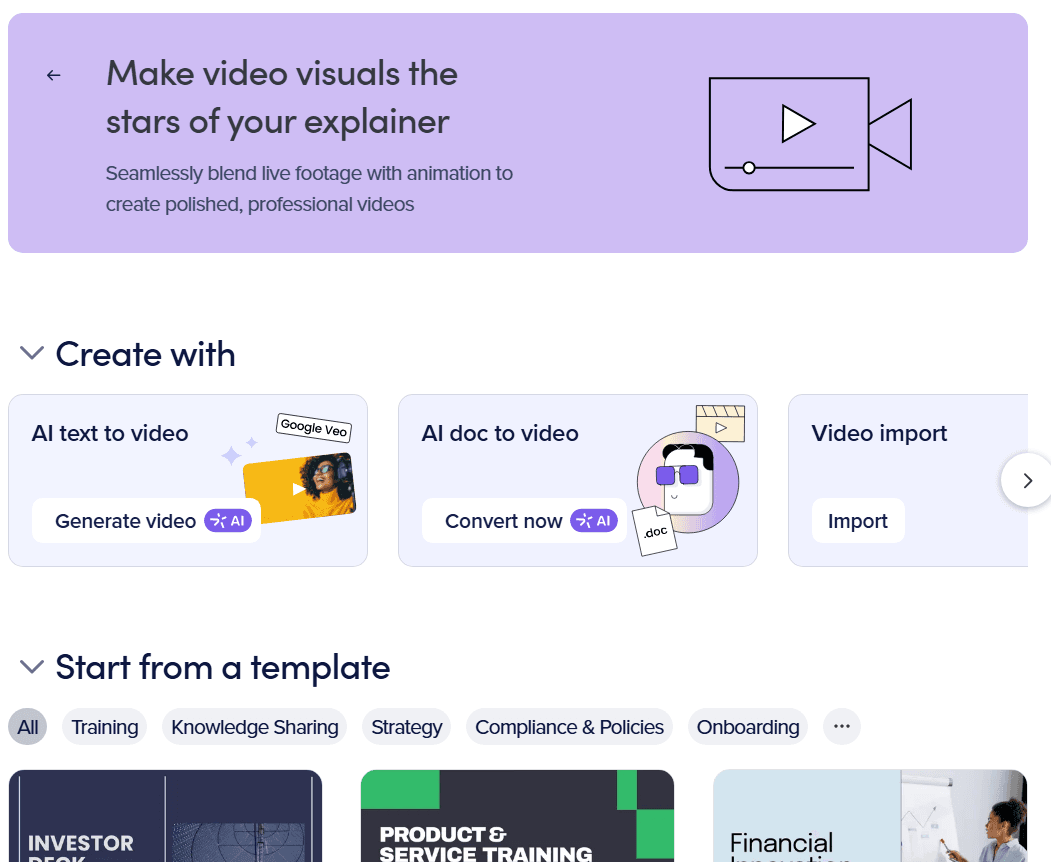The image size is (1051, 862).
Task: Filter templates by Compliance & Policies
Action: 569,727
